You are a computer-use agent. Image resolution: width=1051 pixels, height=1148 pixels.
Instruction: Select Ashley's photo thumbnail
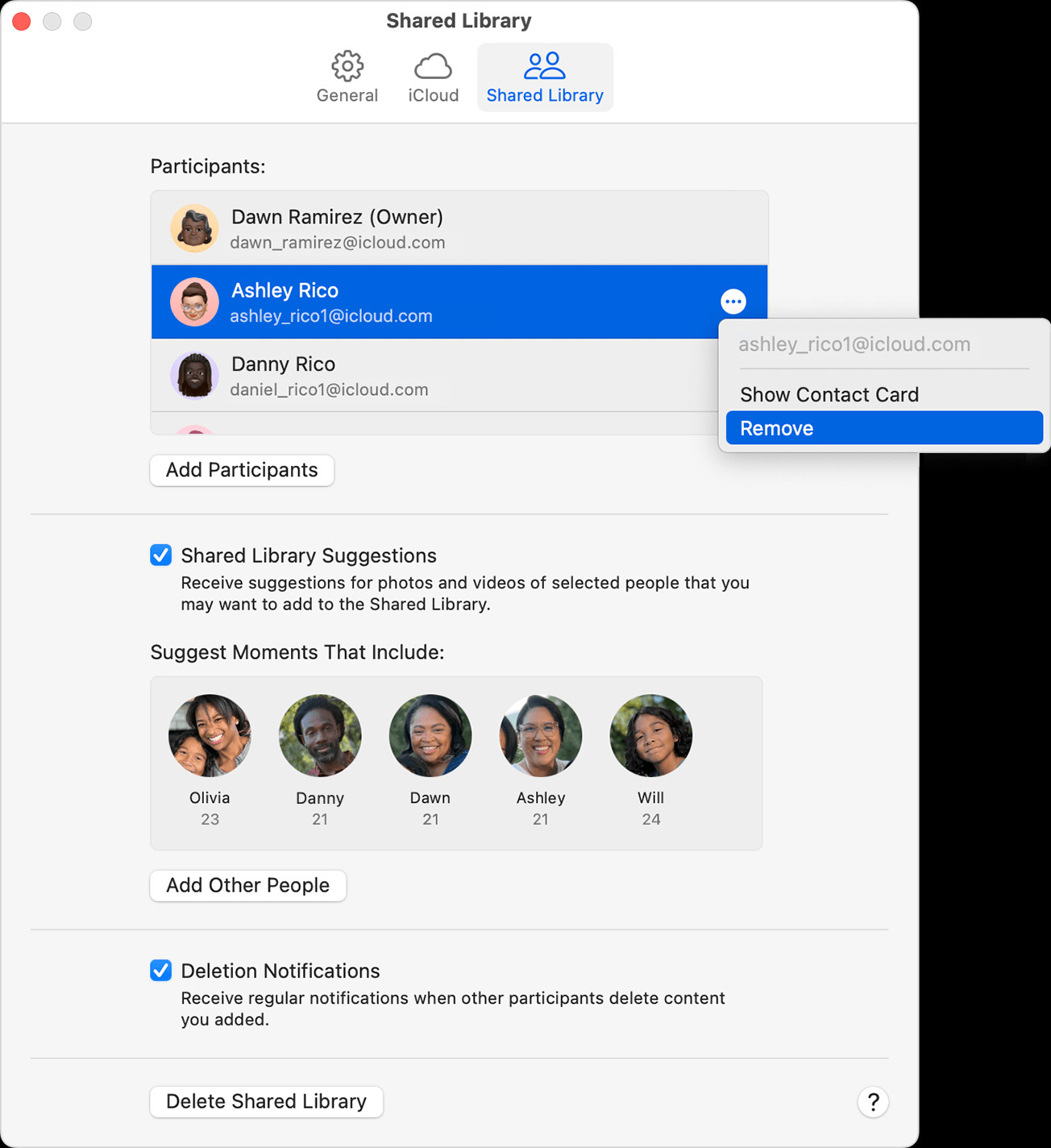click(541, 735)
